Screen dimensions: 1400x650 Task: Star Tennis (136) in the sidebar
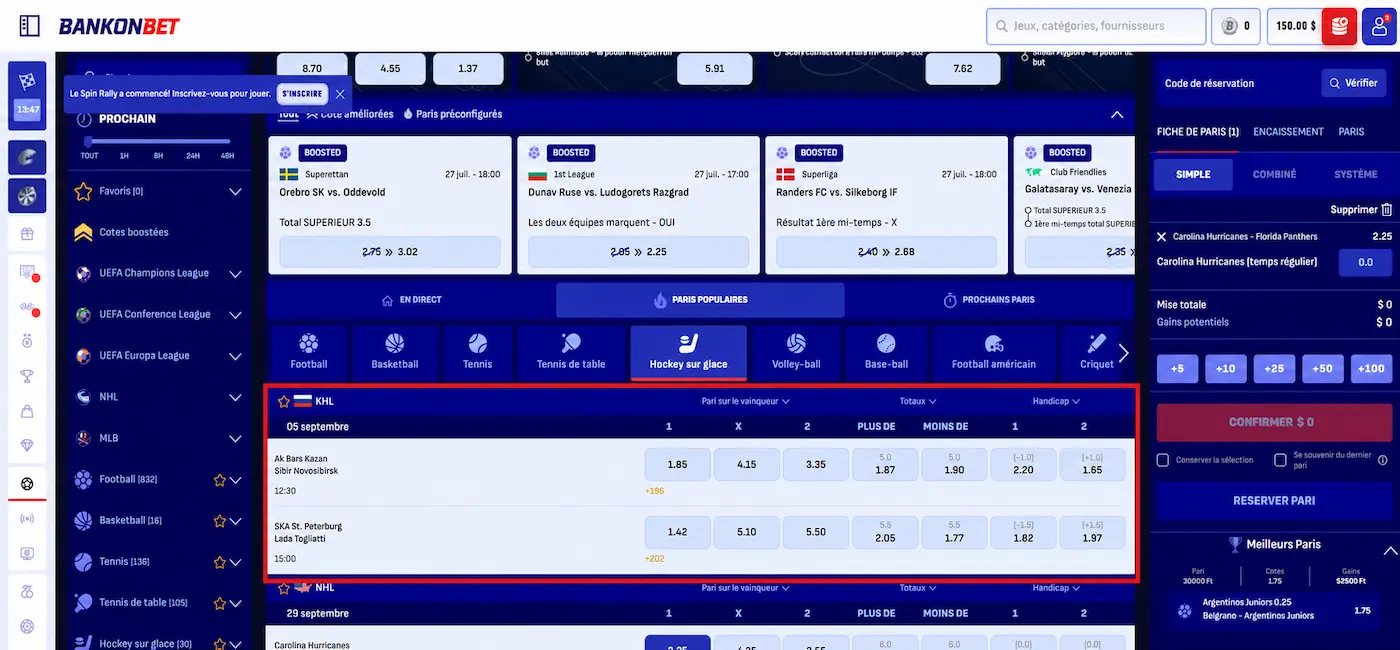[x=220, y=562]
